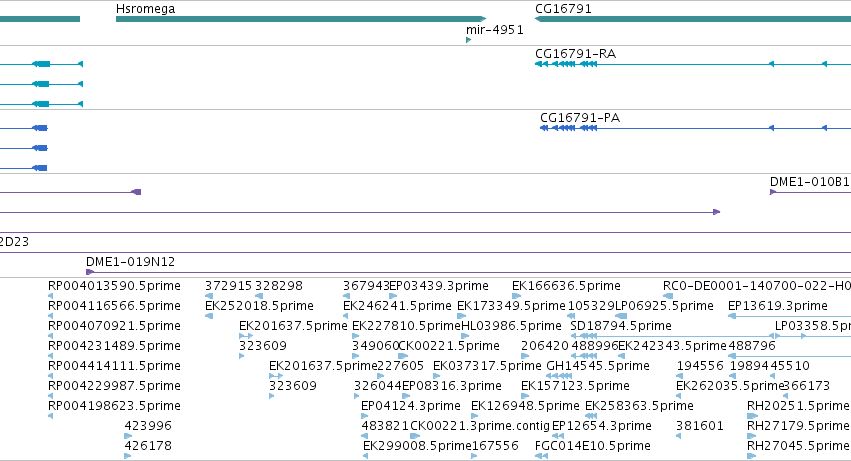Select the purple arrowhead ending long clone

pyautogui.click(x=716, y=212)
